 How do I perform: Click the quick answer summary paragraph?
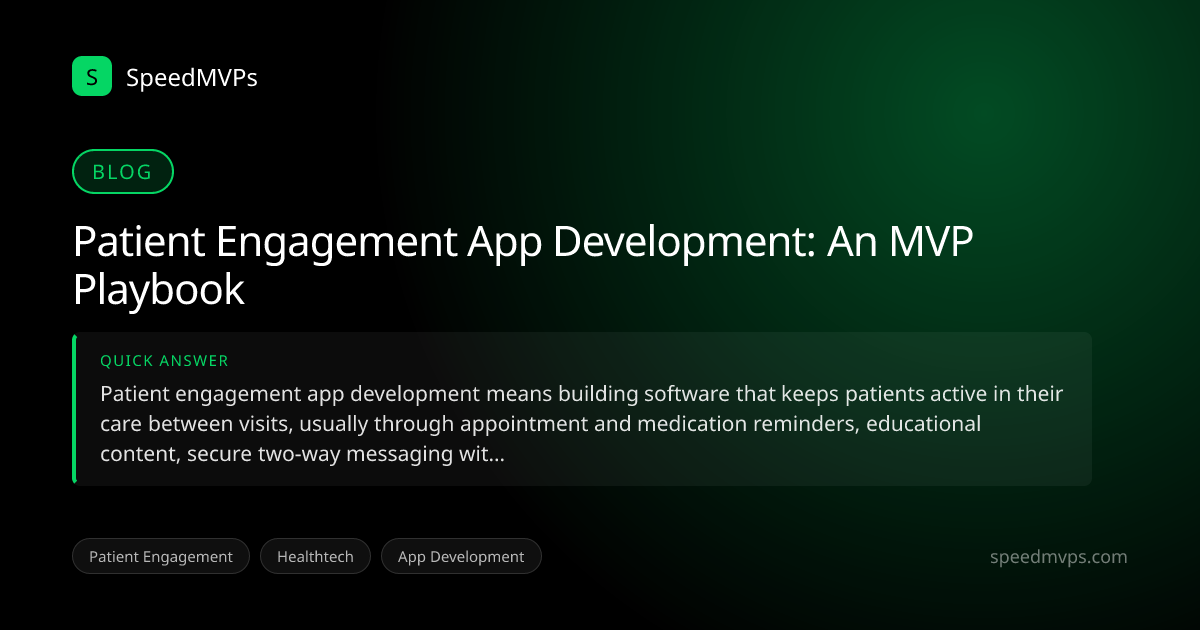point(581,424)
